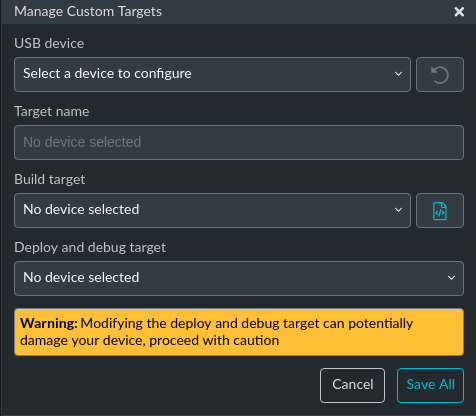Save all custom targets
This screenshot has height=416, width=476.
430,385
